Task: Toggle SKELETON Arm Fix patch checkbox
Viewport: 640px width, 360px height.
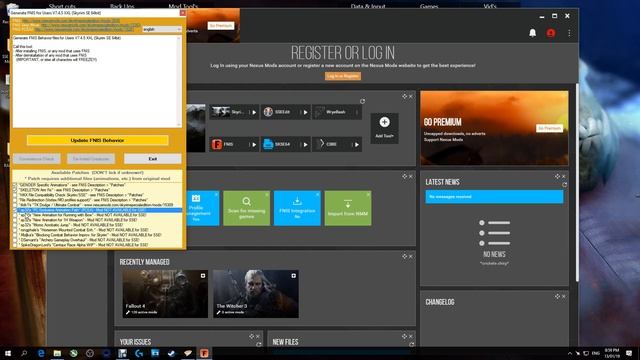Action: [x=15, y=190]
